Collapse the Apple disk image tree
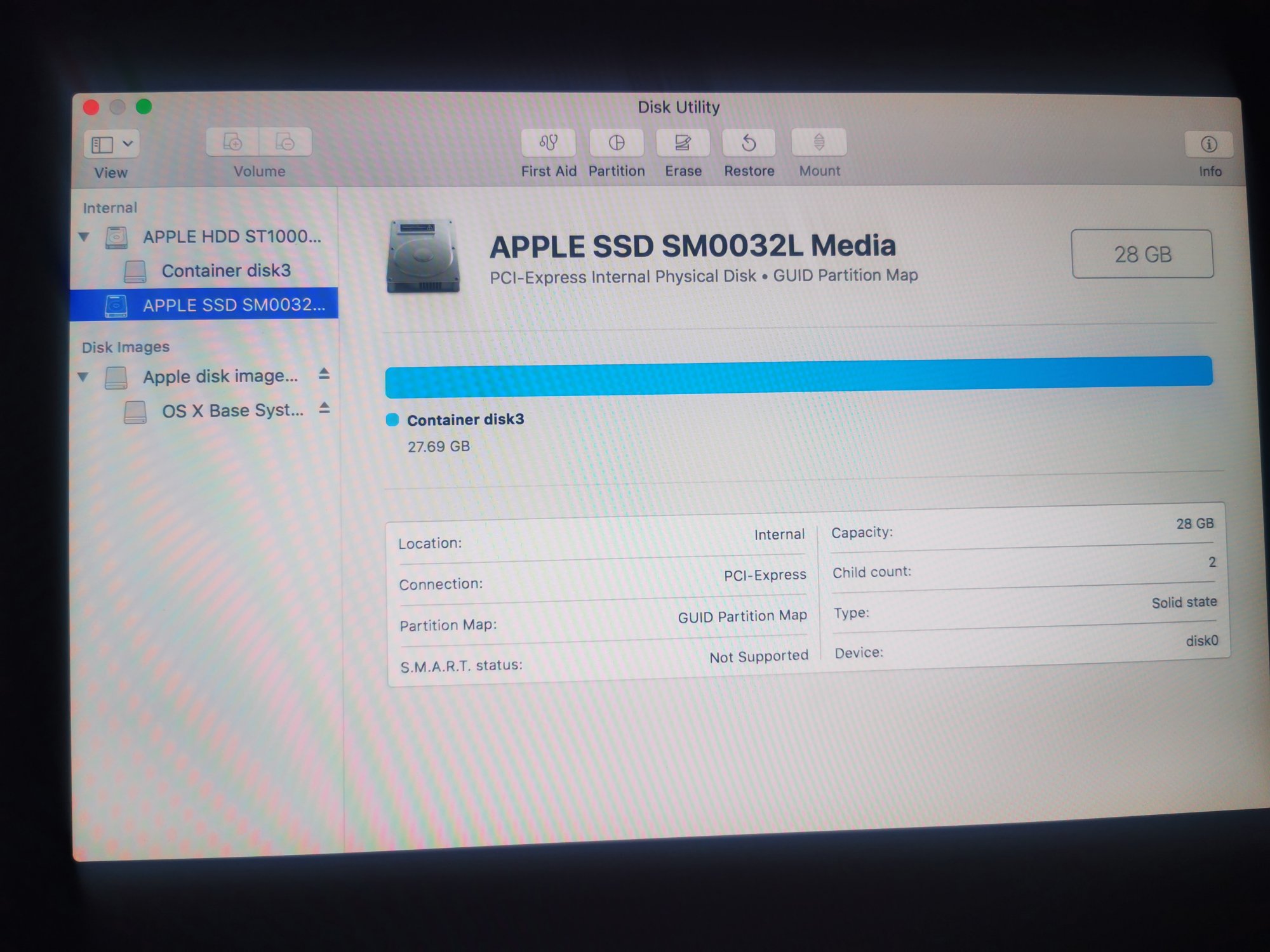 point(83,376)
